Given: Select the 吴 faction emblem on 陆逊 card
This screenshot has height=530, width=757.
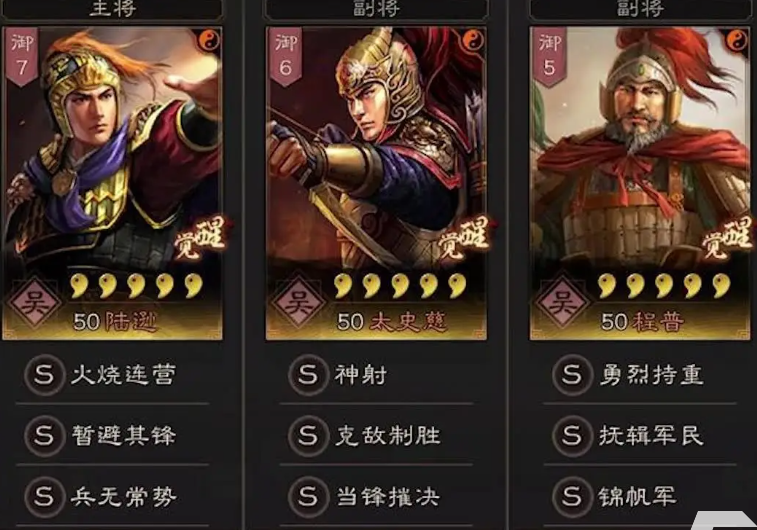Looking at the screenshot, I should coord(34,303).
